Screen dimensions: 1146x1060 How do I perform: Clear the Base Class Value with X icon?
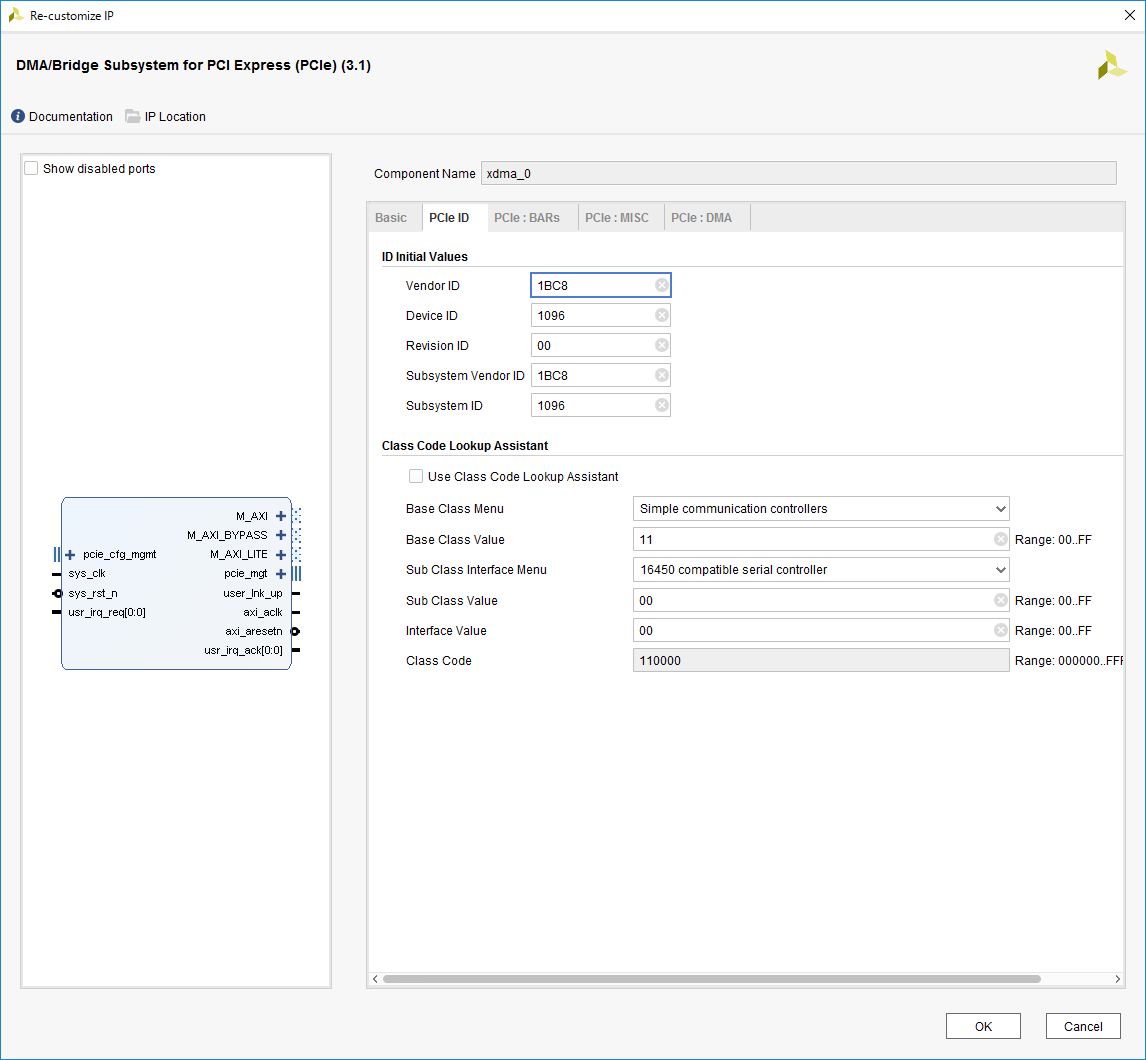[x=1000, y=540]
